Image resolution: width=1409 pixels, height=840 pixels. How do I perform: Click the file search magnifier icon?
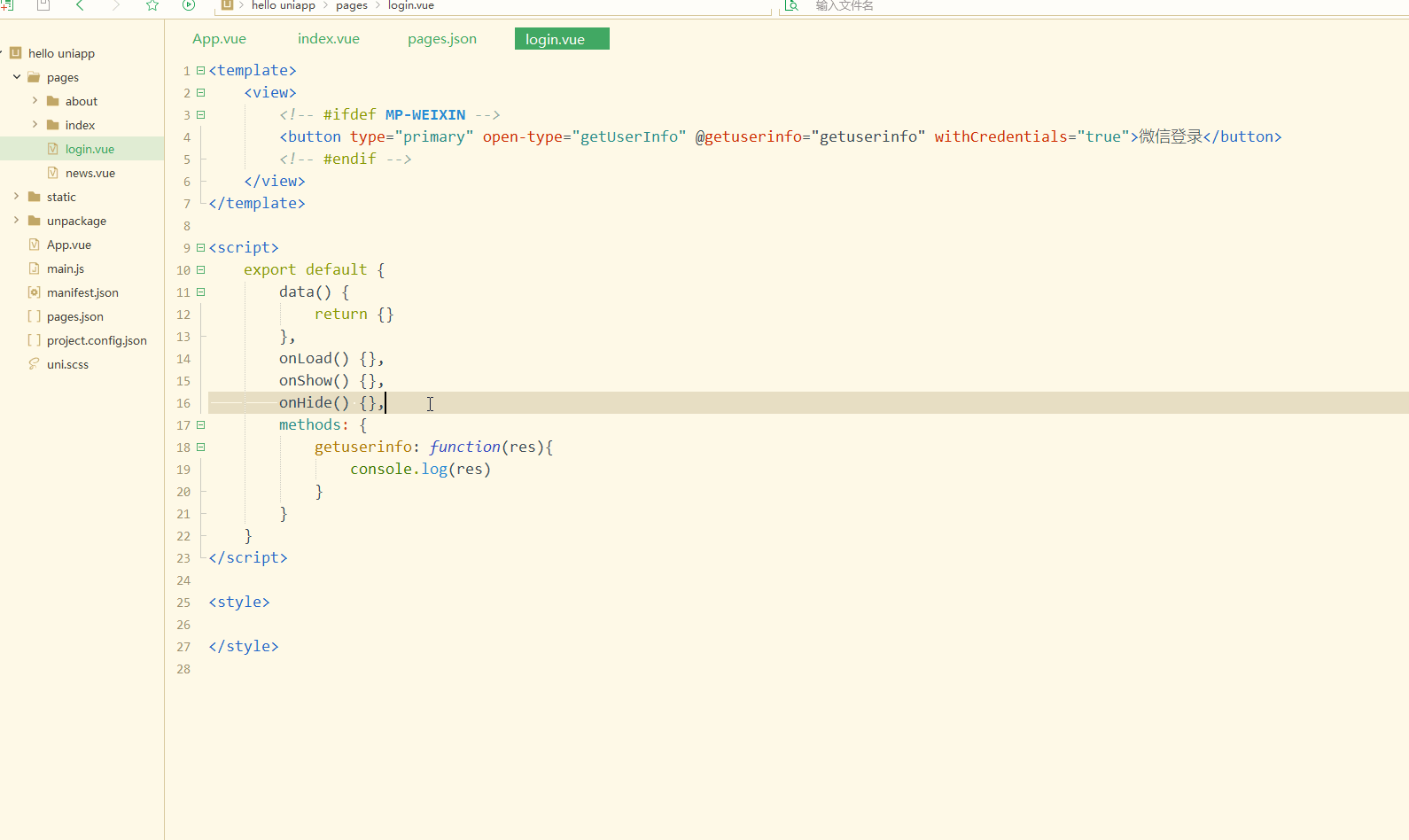tap(791, 5)
